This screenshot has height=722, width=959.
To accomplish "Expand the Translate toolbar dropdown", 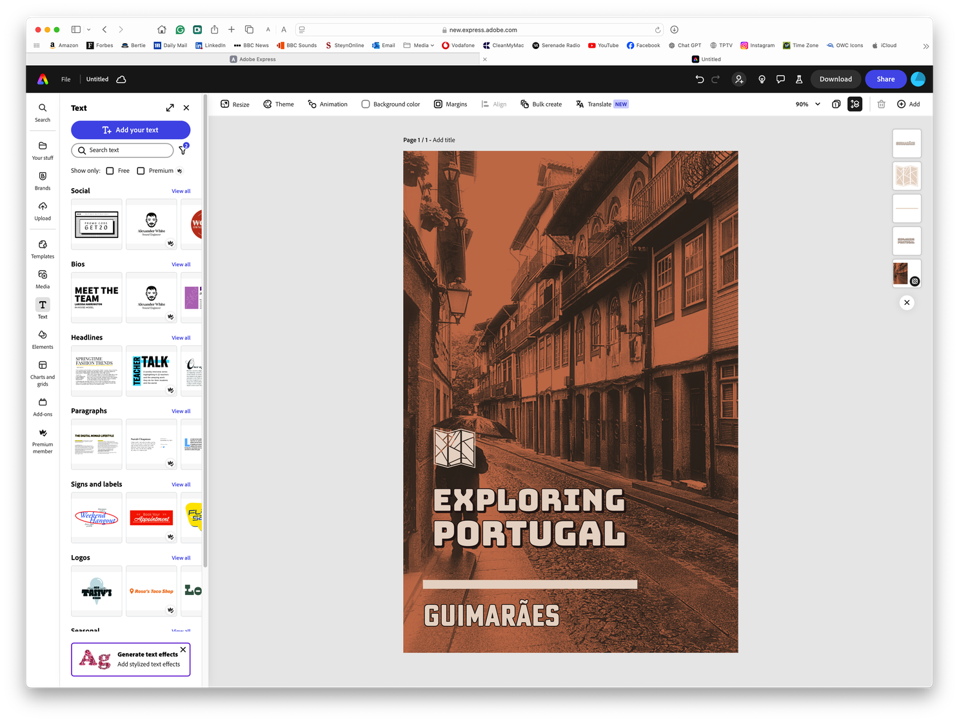I will click(x=600, y=103).
